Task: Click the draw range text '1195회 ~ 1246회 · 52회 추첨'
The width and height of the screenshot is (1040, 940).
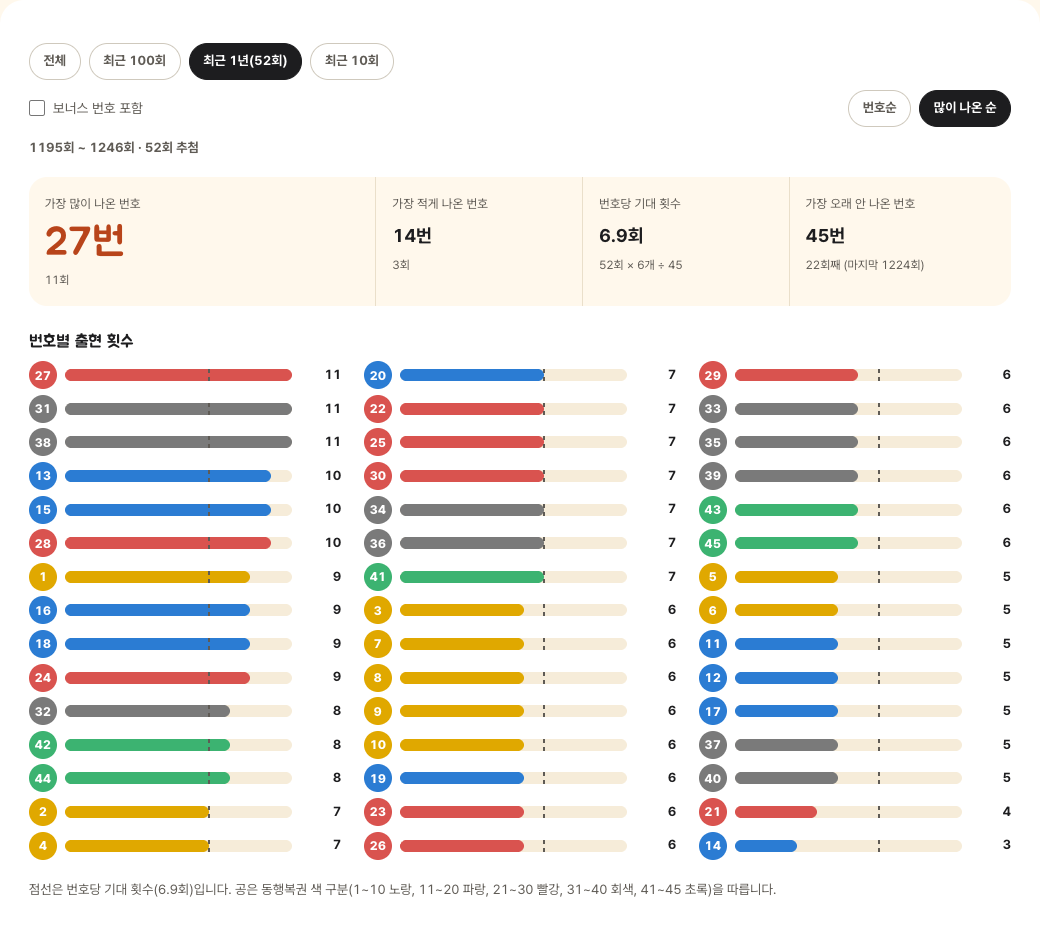Action: coord(114,147)
